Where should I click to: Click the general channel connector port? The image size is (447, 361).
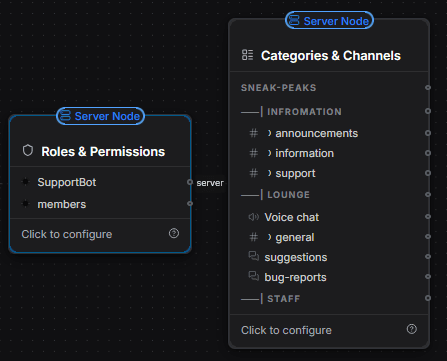428,237
